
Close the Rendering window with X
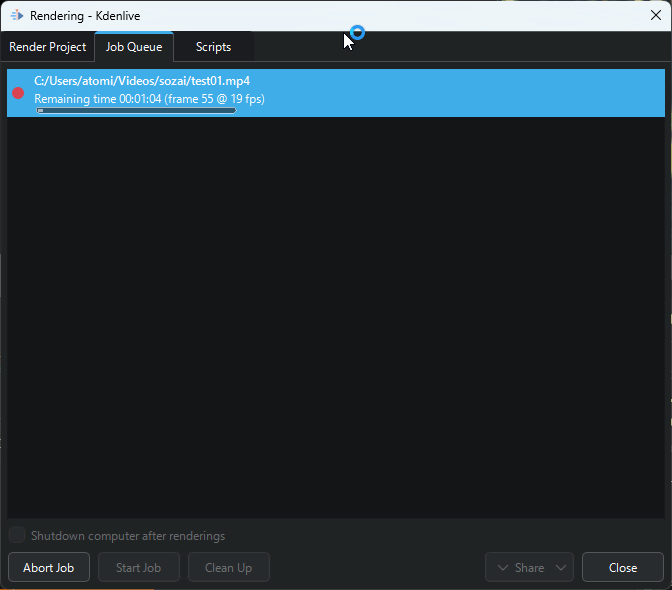coord(656,15)
